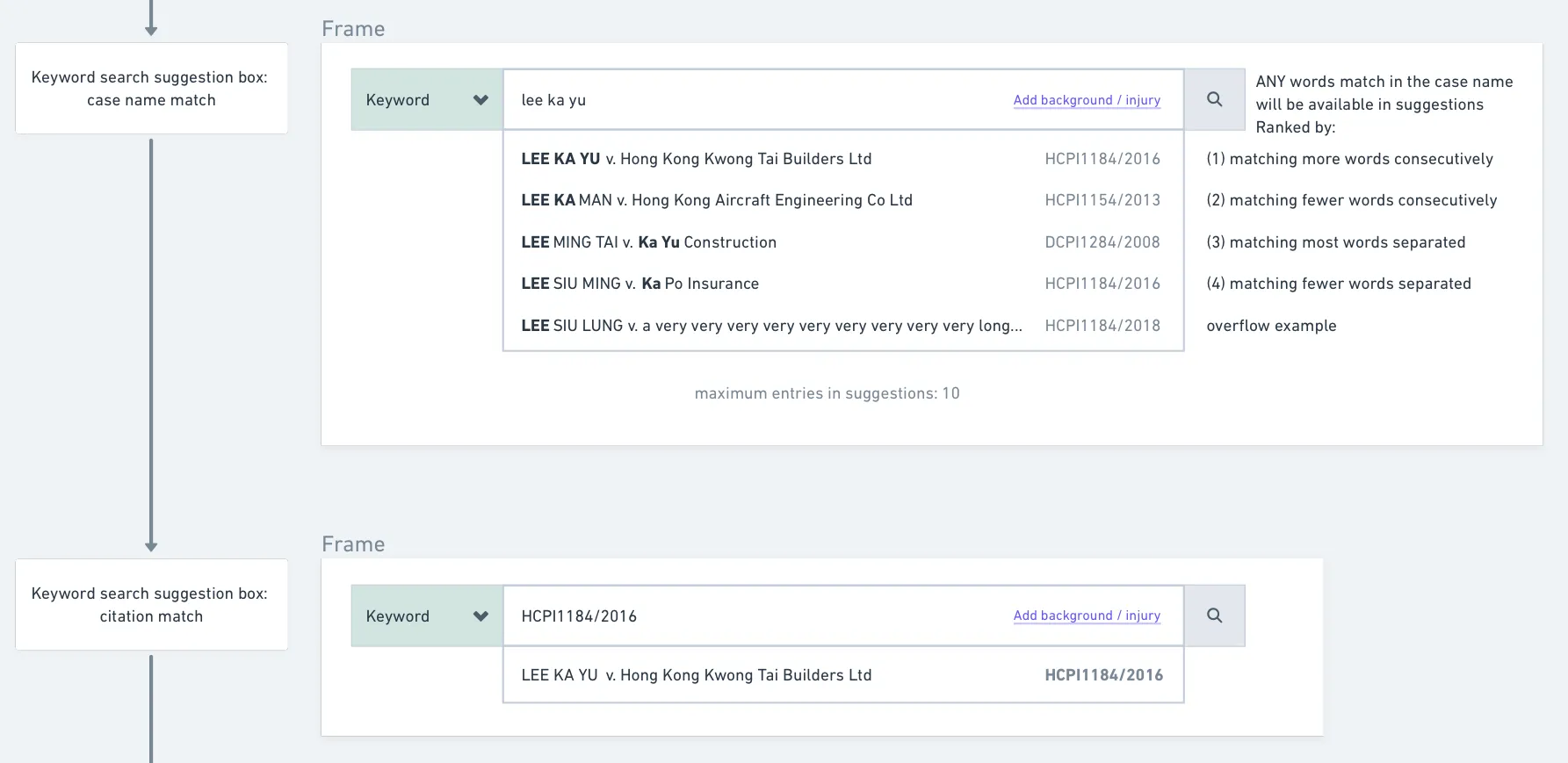Viewport: 1568px width, 763px height.
Task: Click the search magnifier in the case name frame
Action: (x=1214, y=99)
